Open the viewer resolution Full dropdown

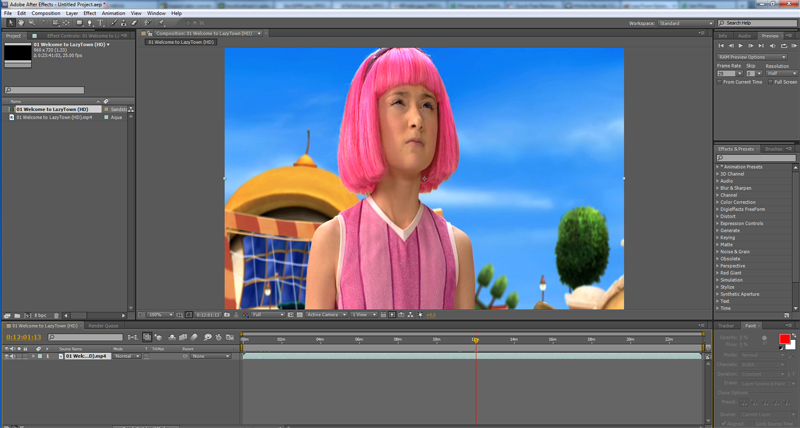tap(267, 315)
